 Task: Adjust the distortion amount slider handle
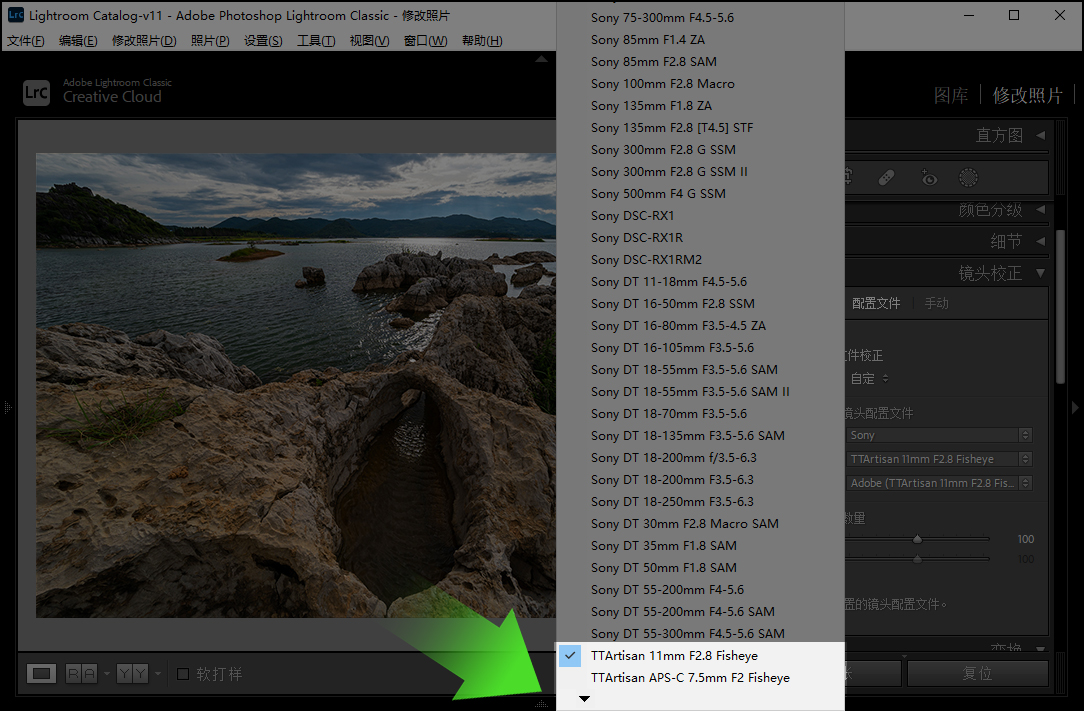[917, 539]
